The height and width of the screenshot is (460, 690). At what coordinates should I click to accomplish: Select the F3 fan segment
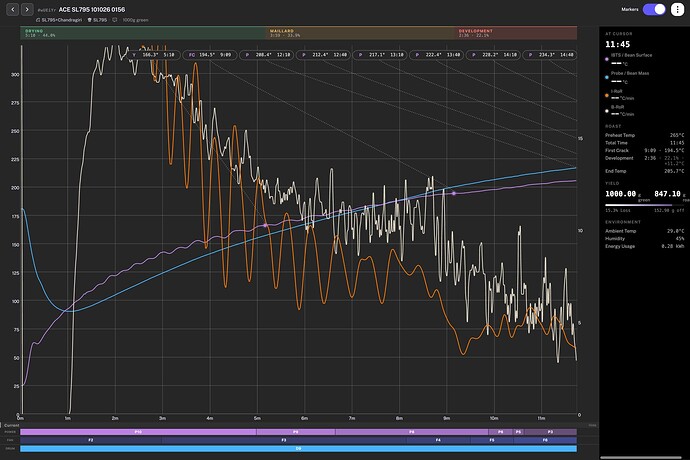[x=284, y=440]
